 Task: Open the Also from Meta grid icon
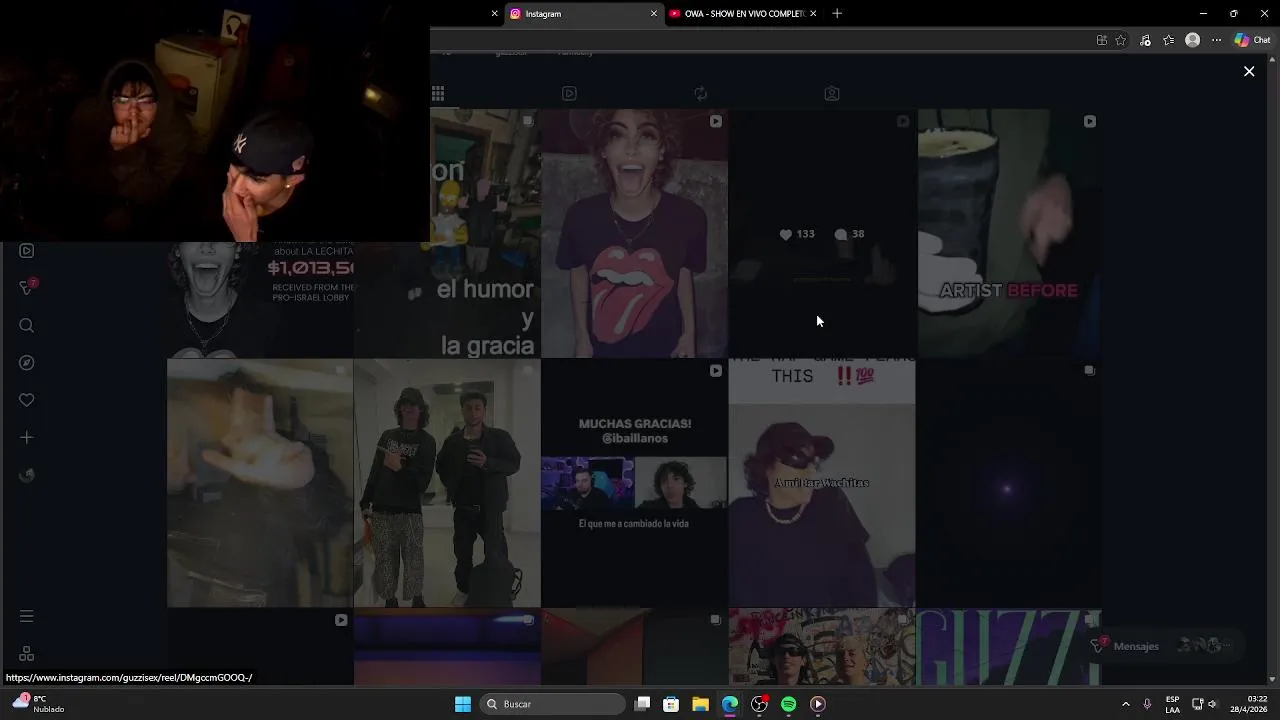tap(27, 654)
